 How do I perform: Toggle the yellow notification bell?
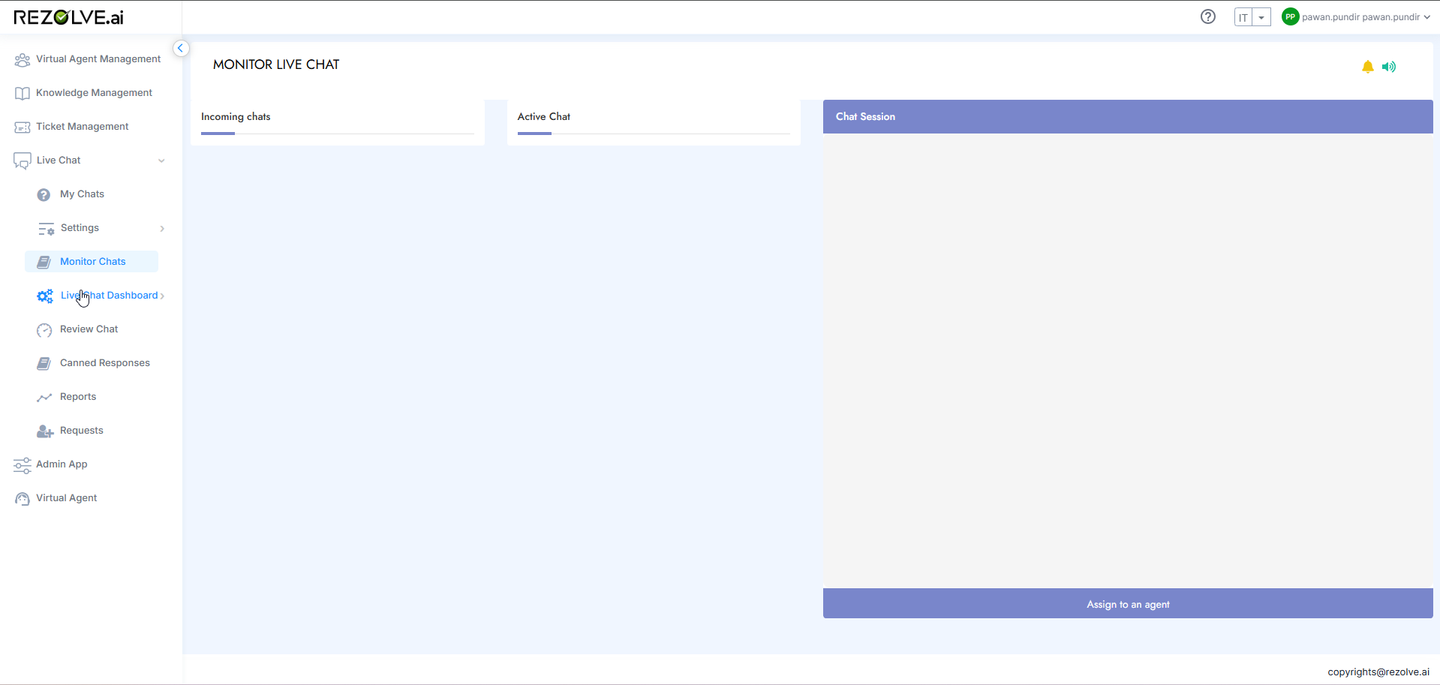pyautogui.click(x=1368, y=67)
